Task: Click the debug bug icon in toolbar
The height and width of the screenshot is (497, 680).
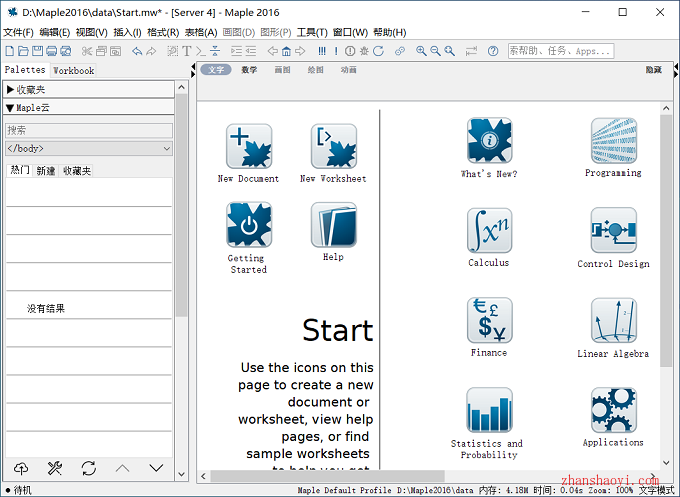Action: (x=364, y=51)
